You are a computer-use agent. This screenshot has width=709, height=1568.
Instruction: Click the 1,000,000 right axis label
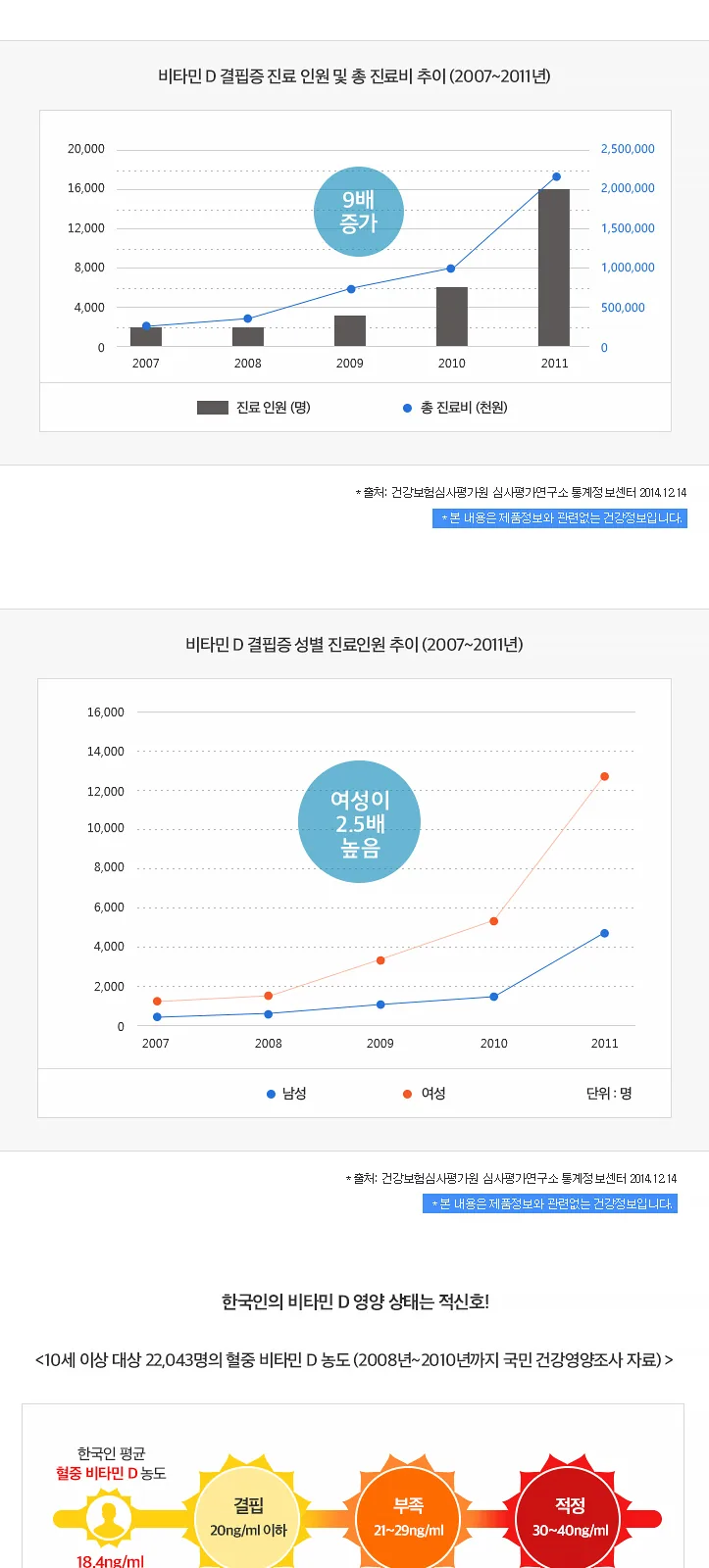click(x=628, y=268)
